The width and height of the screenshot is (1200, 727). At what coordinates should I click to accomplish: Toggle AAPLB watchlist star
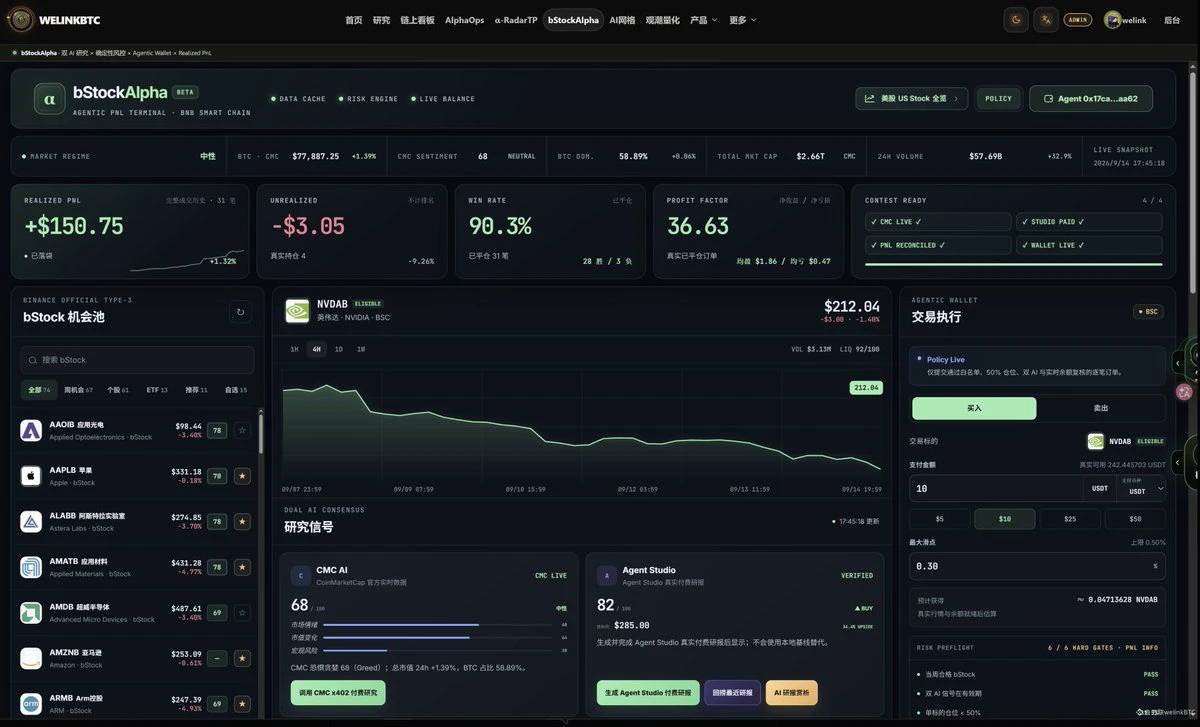pos(241,476)
